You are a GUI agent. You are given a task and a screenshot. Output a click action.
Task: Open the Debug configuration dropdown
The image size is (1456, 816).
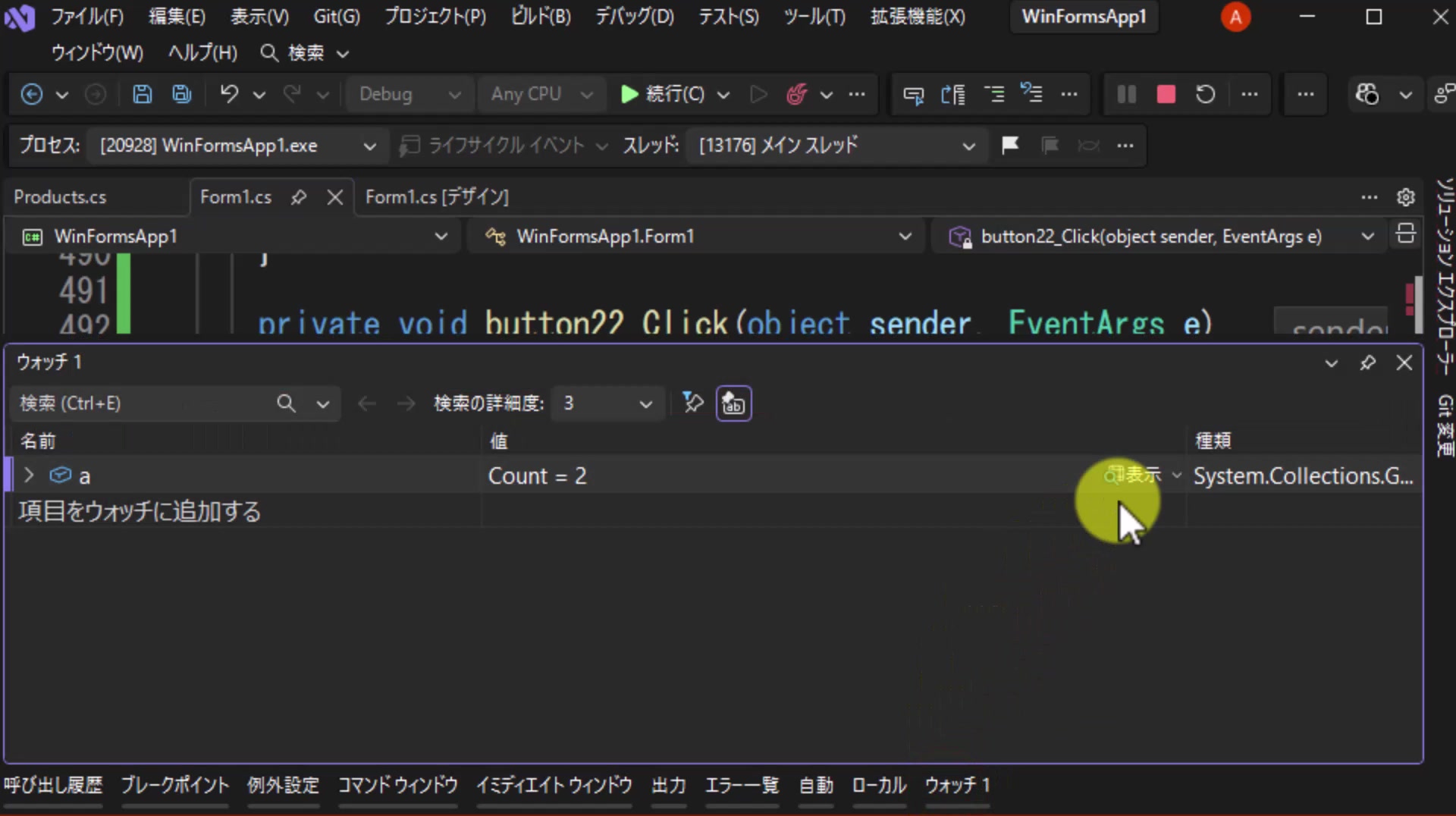pyautogui.click(x=410, y=94)
